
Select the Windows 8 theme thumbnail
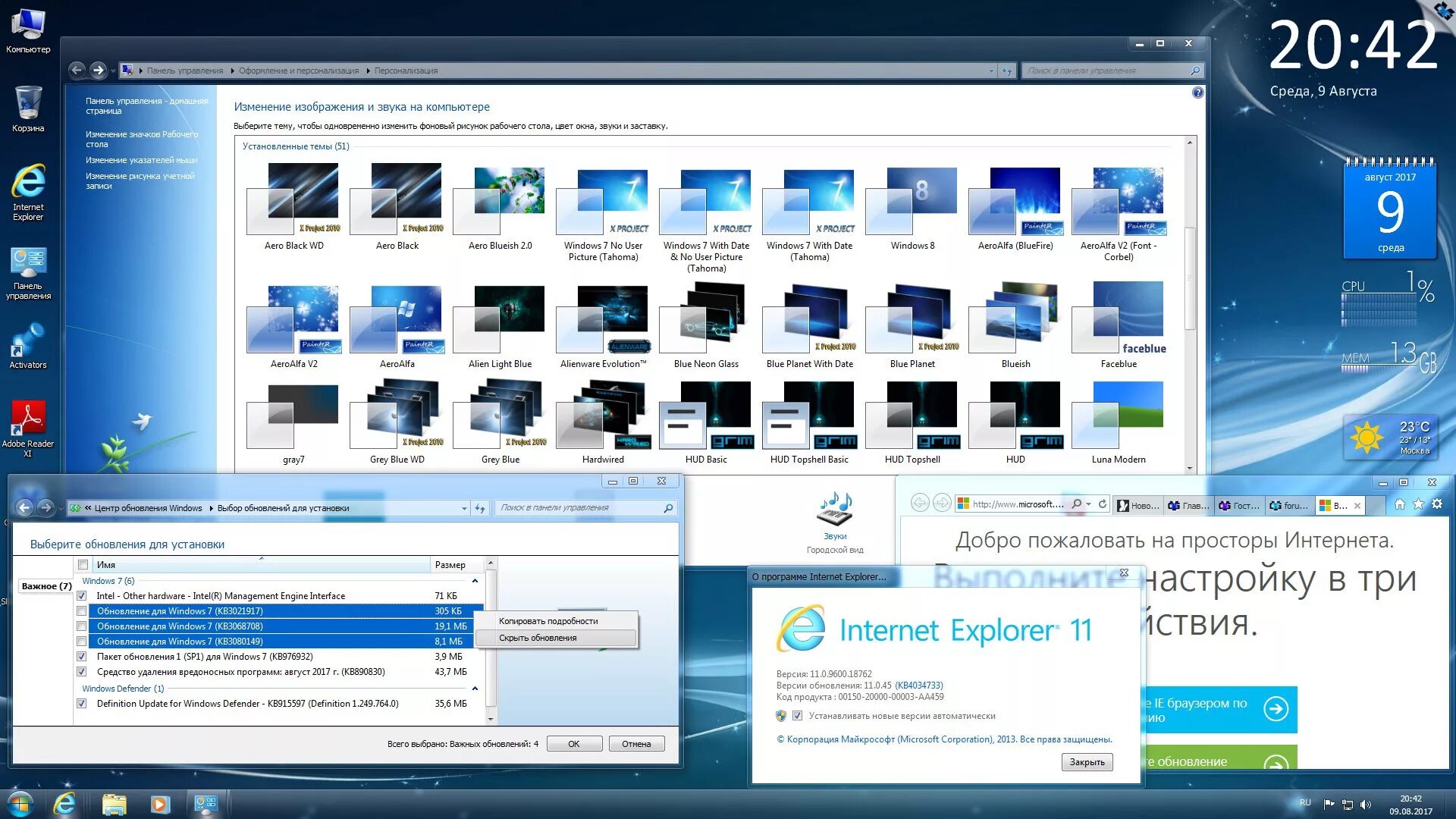pyautogui.click(x=912, y=209)
